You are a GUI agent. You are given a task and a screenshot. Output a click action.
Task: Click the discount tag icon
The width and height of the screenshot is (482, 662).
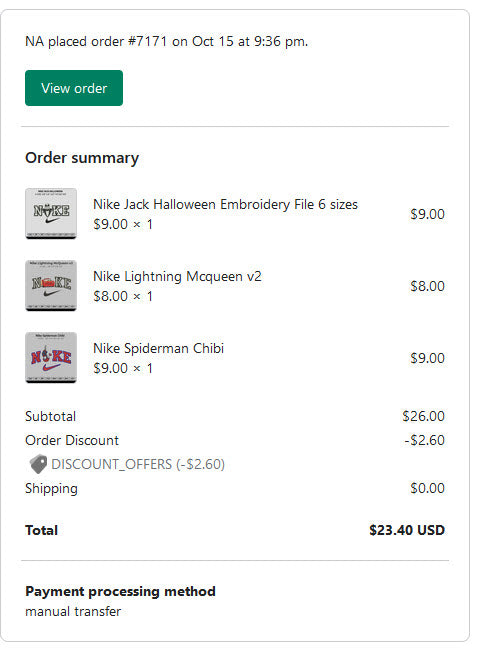(38, 464)
